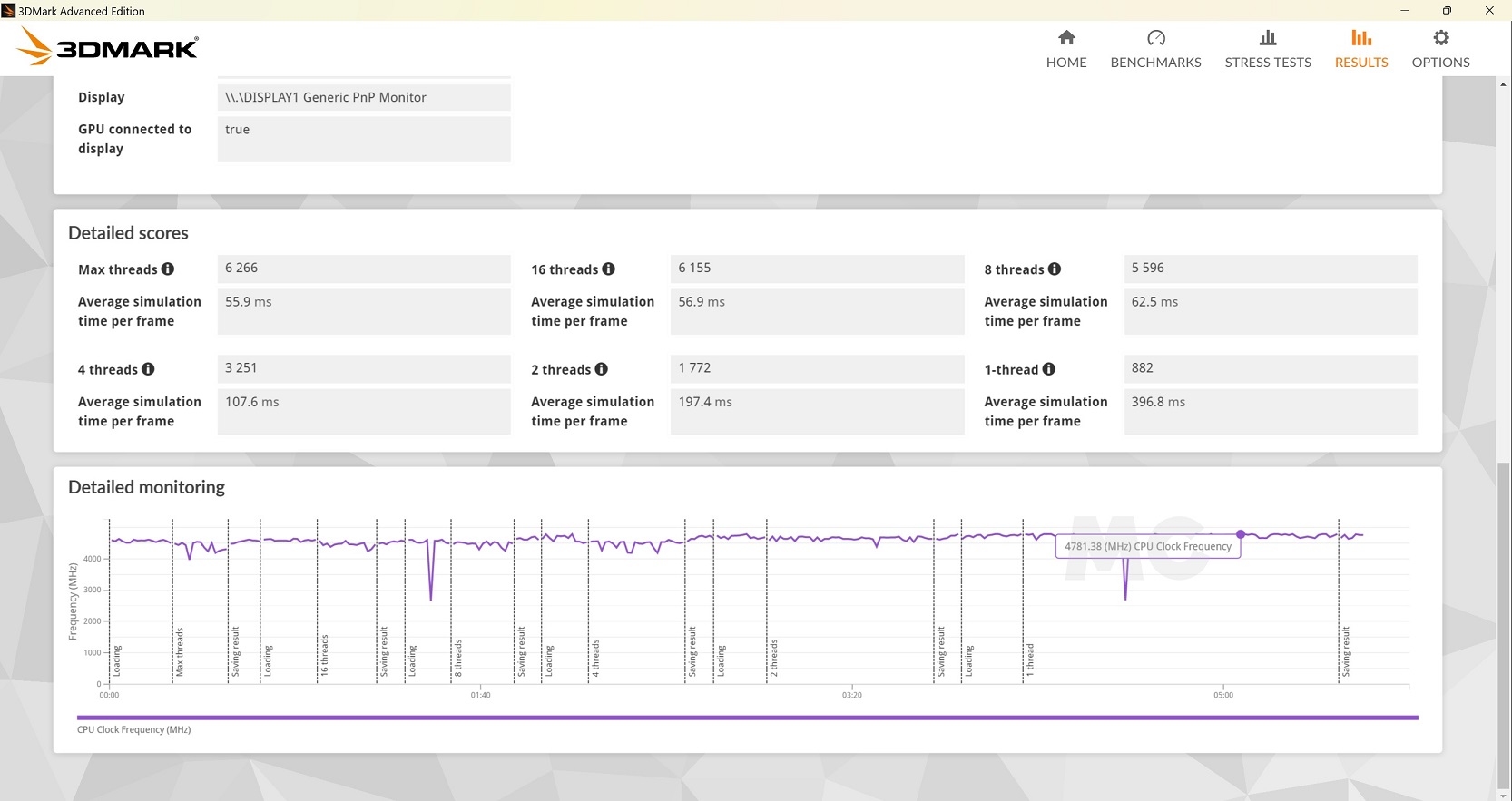Click the info icon beside Max threads
The width and height of the screenshot is (1512, 801).
point(168,269)
